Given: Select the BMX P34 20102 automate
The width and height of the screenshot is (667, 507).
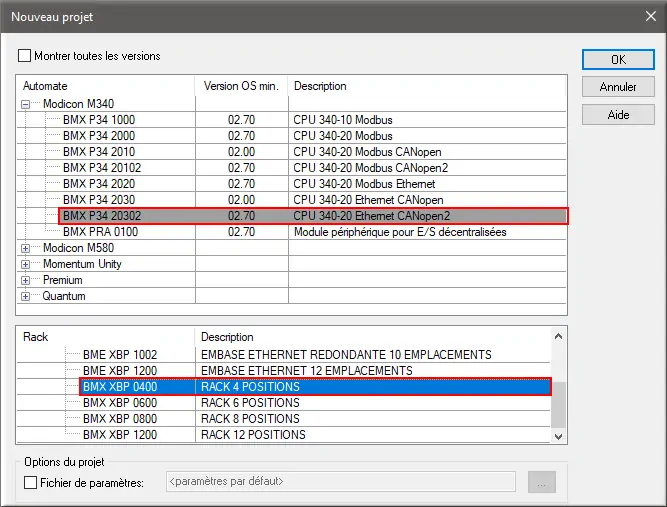Looking at the screenshot, I should point(102,168).
